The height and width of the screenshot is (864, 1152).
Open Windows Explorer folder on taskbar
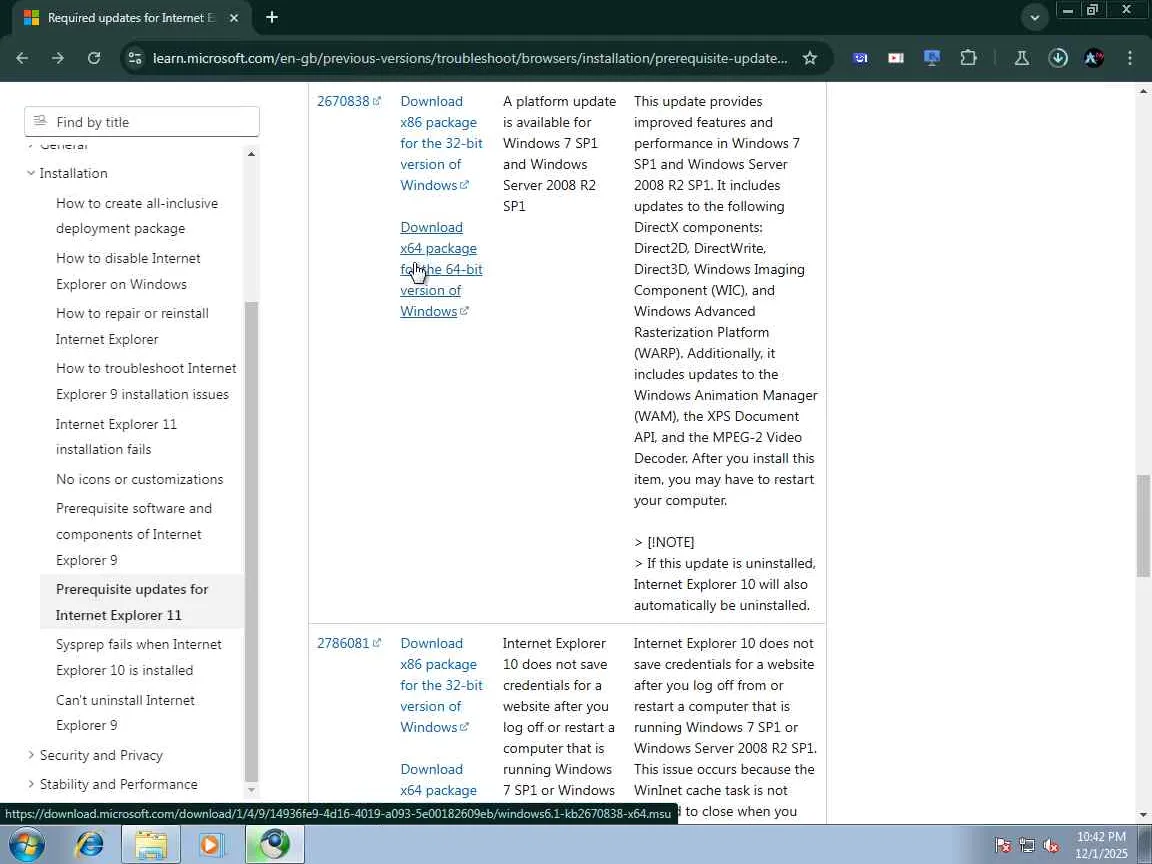(151, 844)
